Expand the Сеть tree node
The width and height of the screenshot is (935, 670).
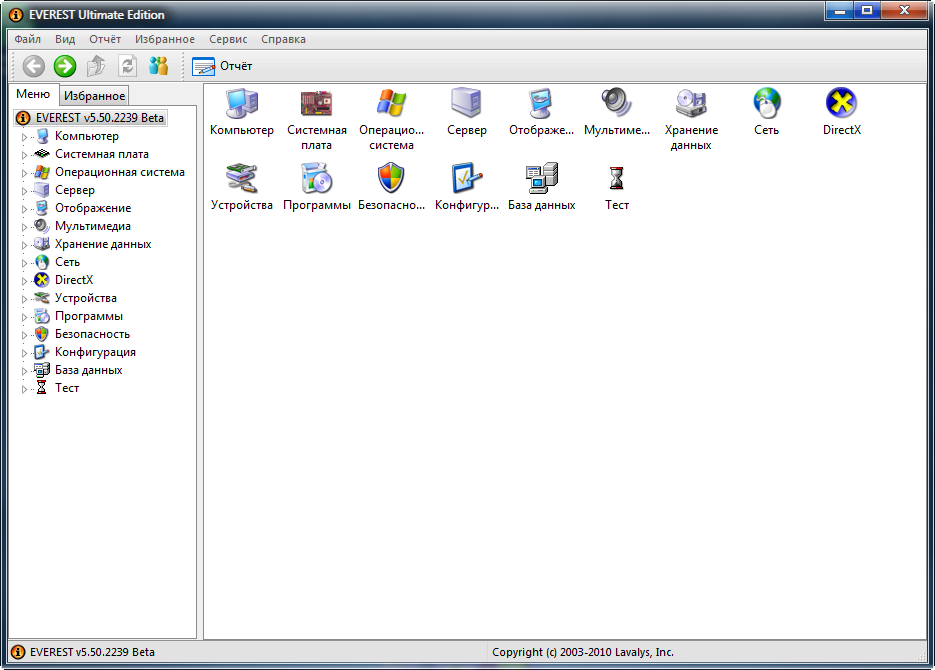[x=24, y=263]
